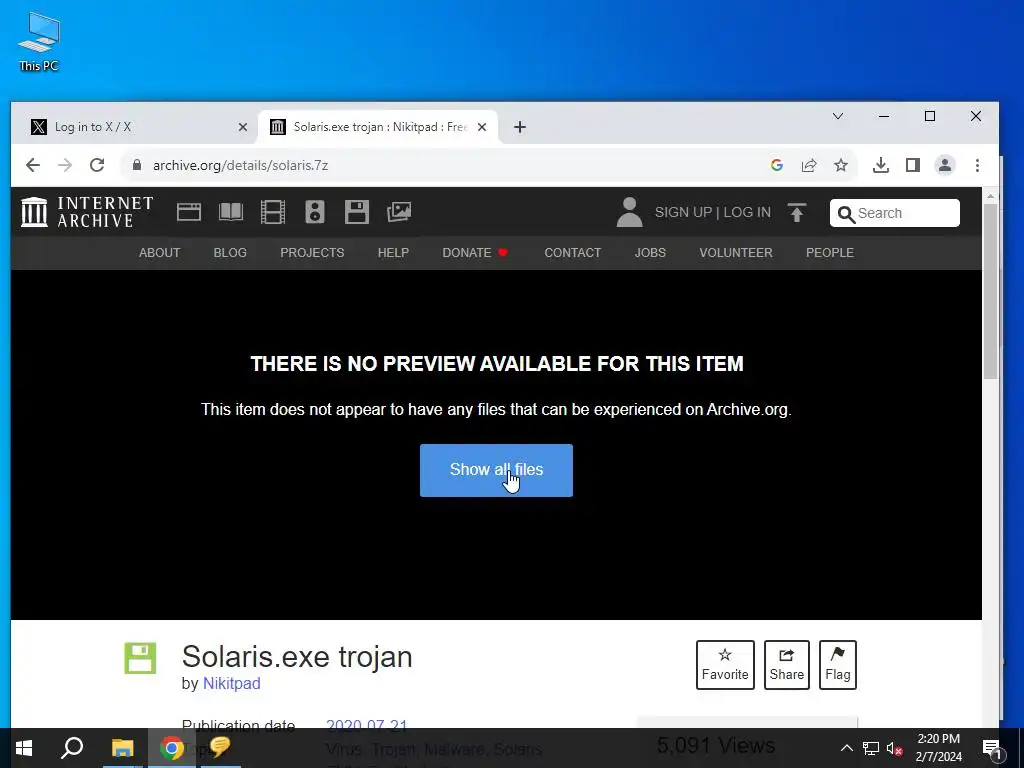Open the ABOUT menu item
This screenshot has height=768, width=1024.
click(x=159, y=253)
